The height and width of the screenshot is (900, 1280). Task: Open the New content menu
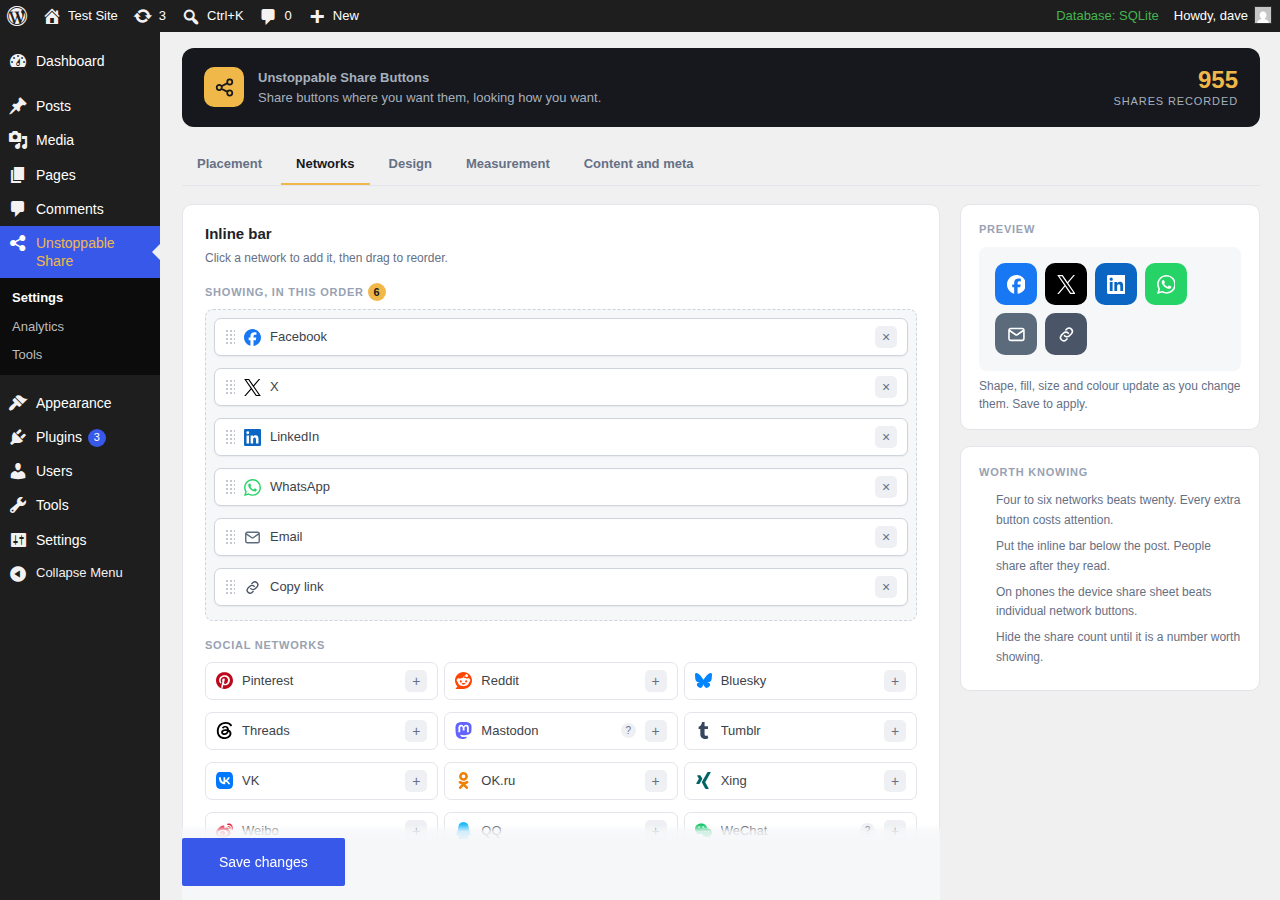tap(334, 16)
